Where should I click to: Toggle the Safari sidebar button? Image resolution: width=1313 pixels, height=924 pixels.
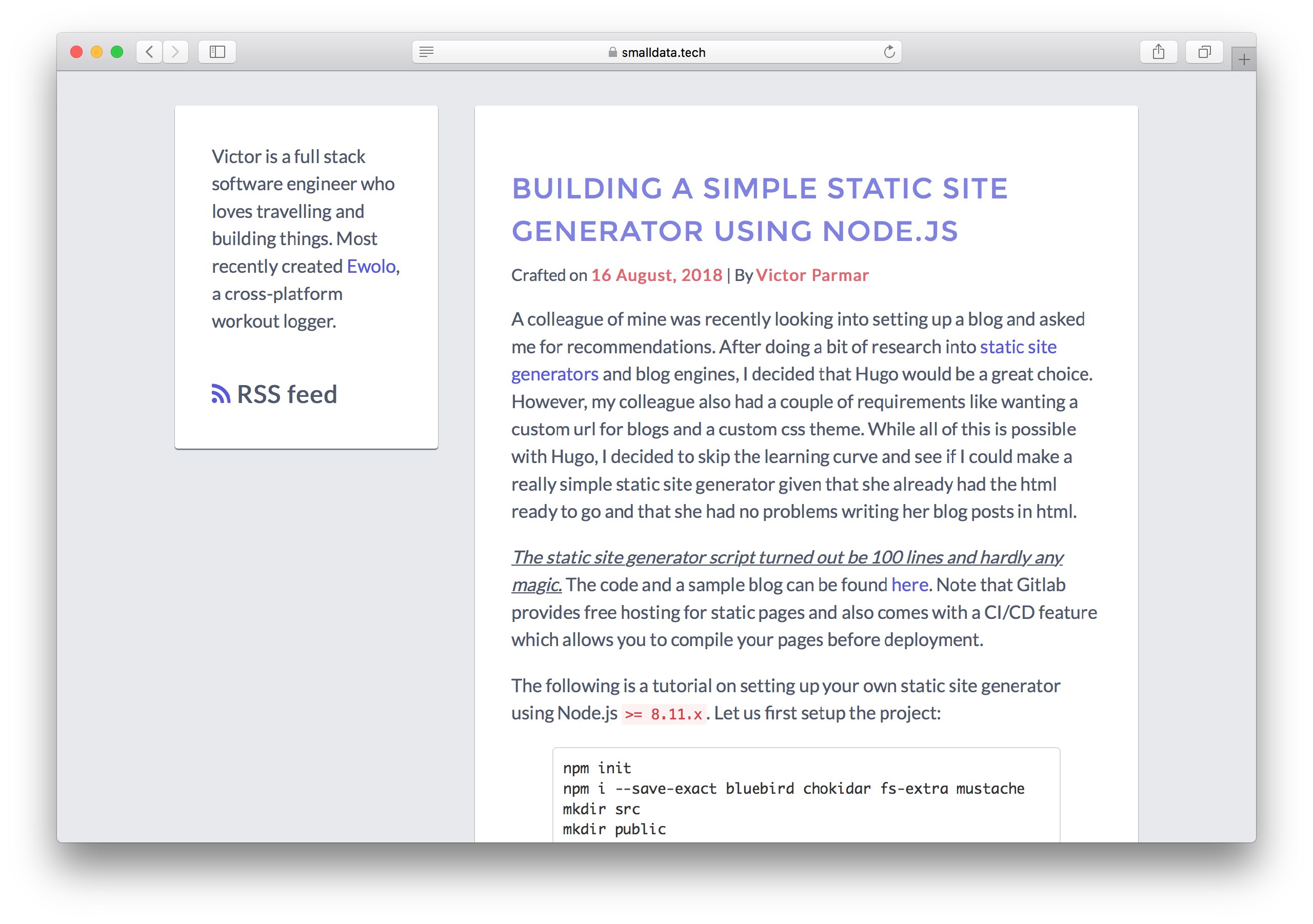pyautogui.click(x=217, y=52)
